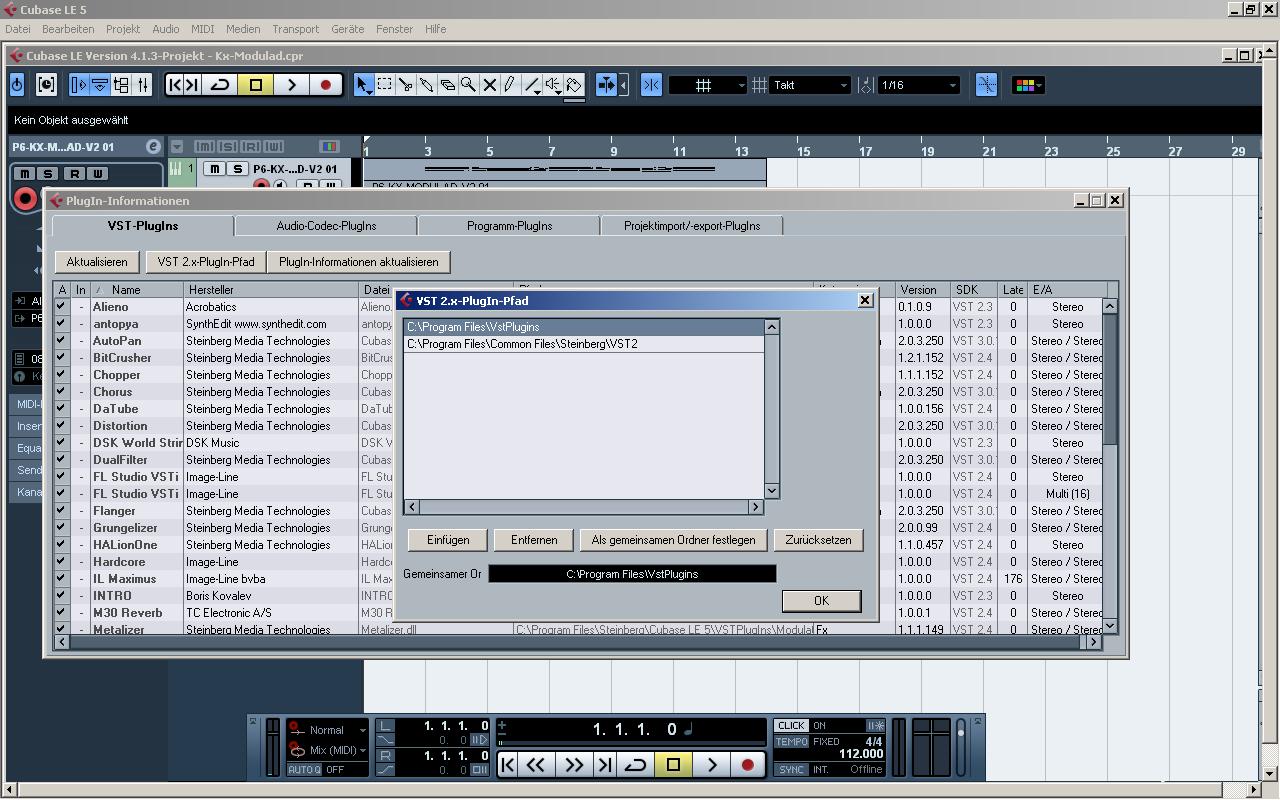Uncheck the Chopper plugin checkbox
This screenshot has height=800, width=1280.
click(x=62, y=375)
